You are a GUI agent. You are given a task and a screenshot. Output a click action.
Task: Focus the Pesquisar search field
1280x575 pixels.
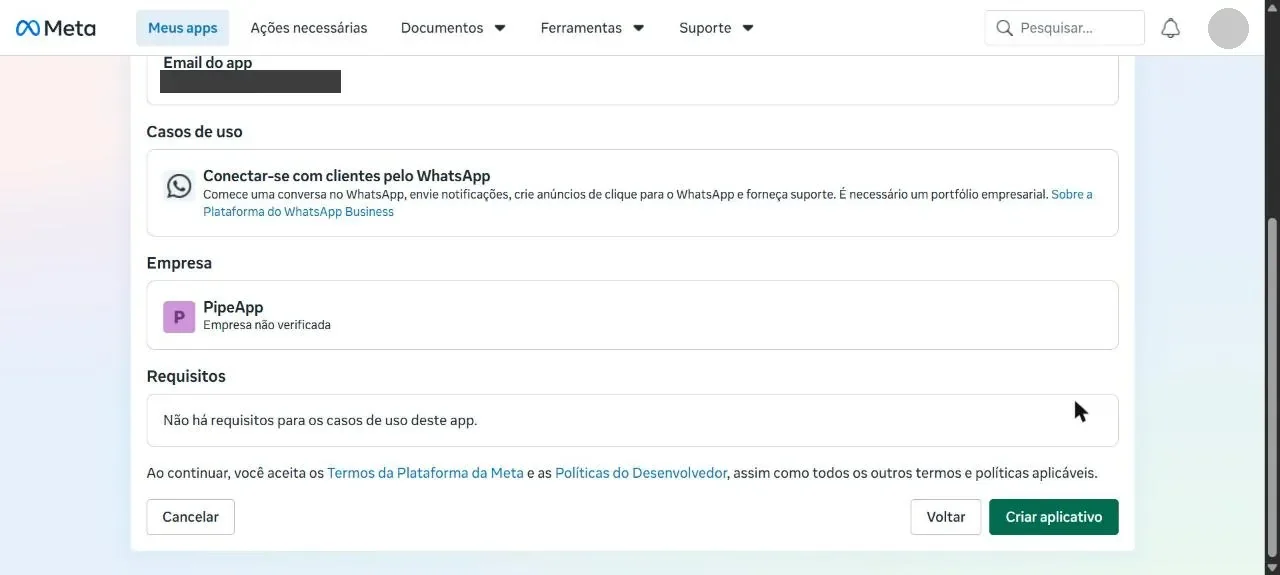(x=1065, y=28)
